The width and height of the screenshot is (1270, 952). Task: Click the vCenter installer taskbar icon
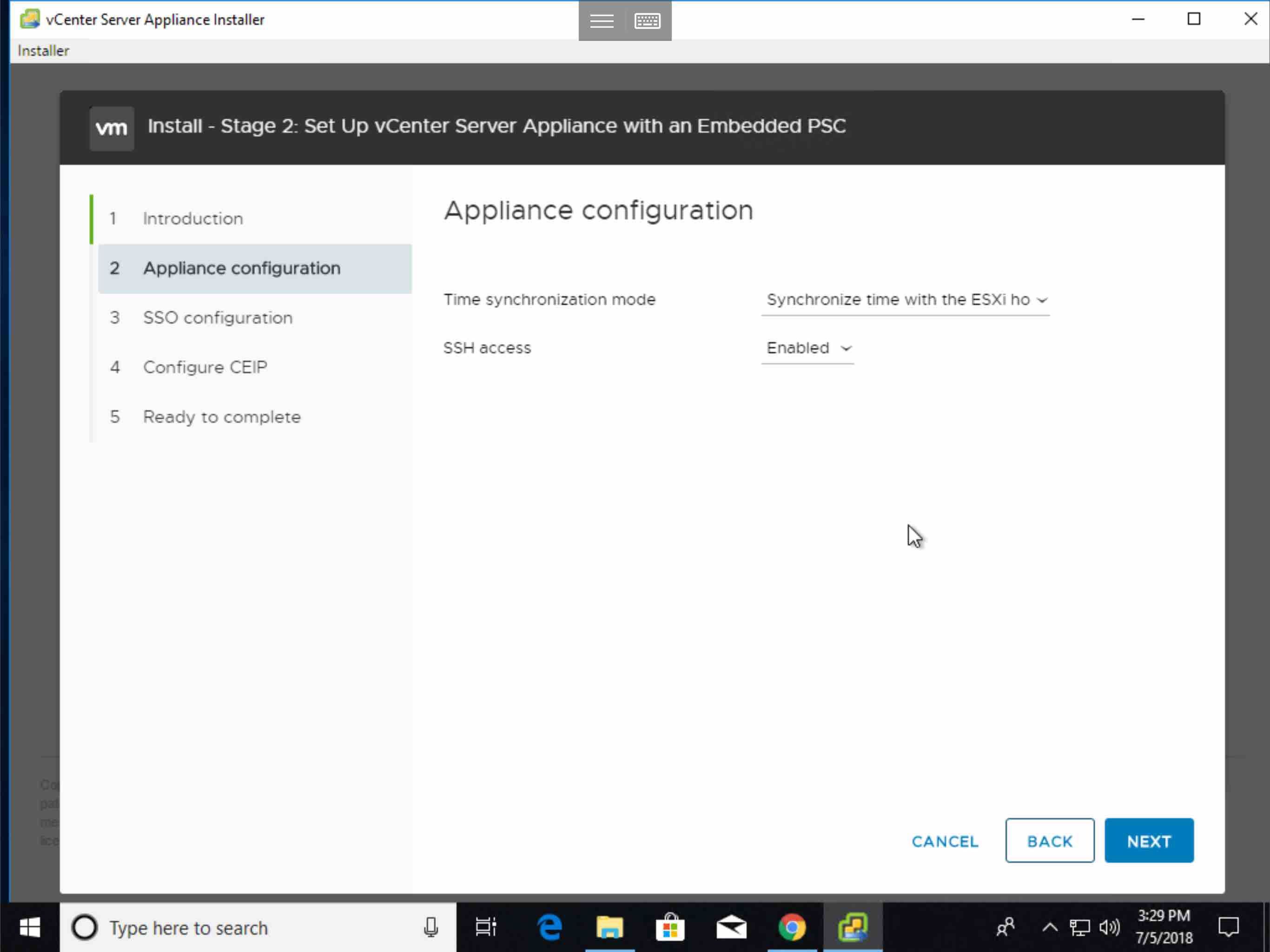[853, 927]
